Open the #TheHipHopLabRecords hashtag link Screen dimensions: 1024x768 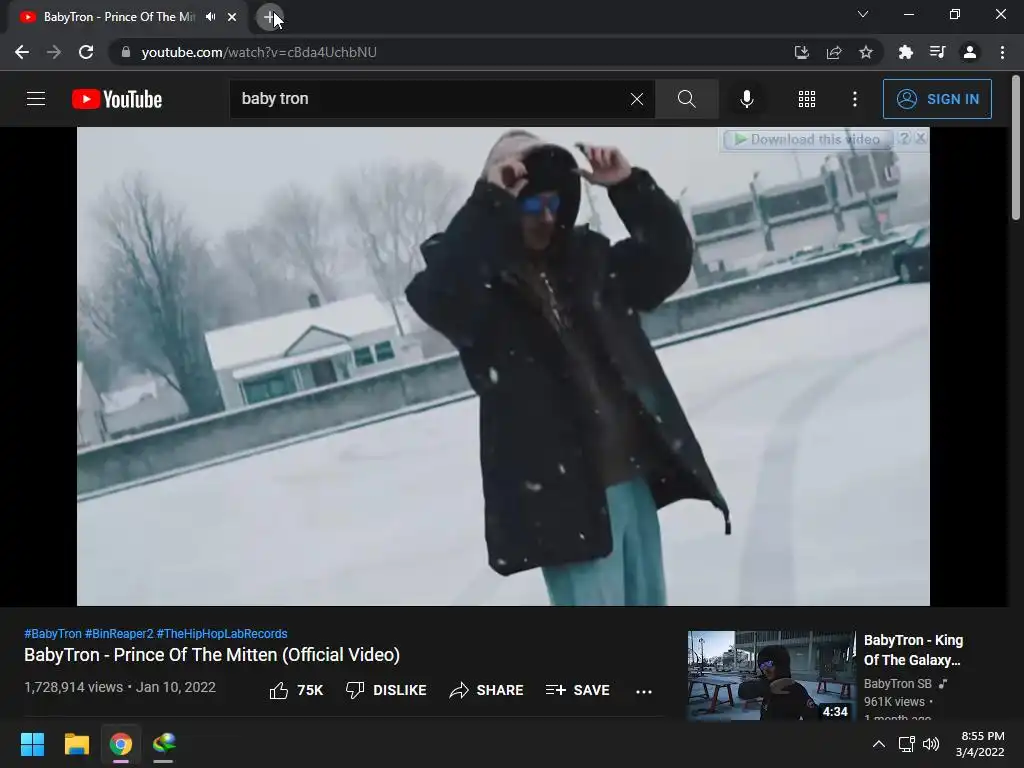click(222, 633)
